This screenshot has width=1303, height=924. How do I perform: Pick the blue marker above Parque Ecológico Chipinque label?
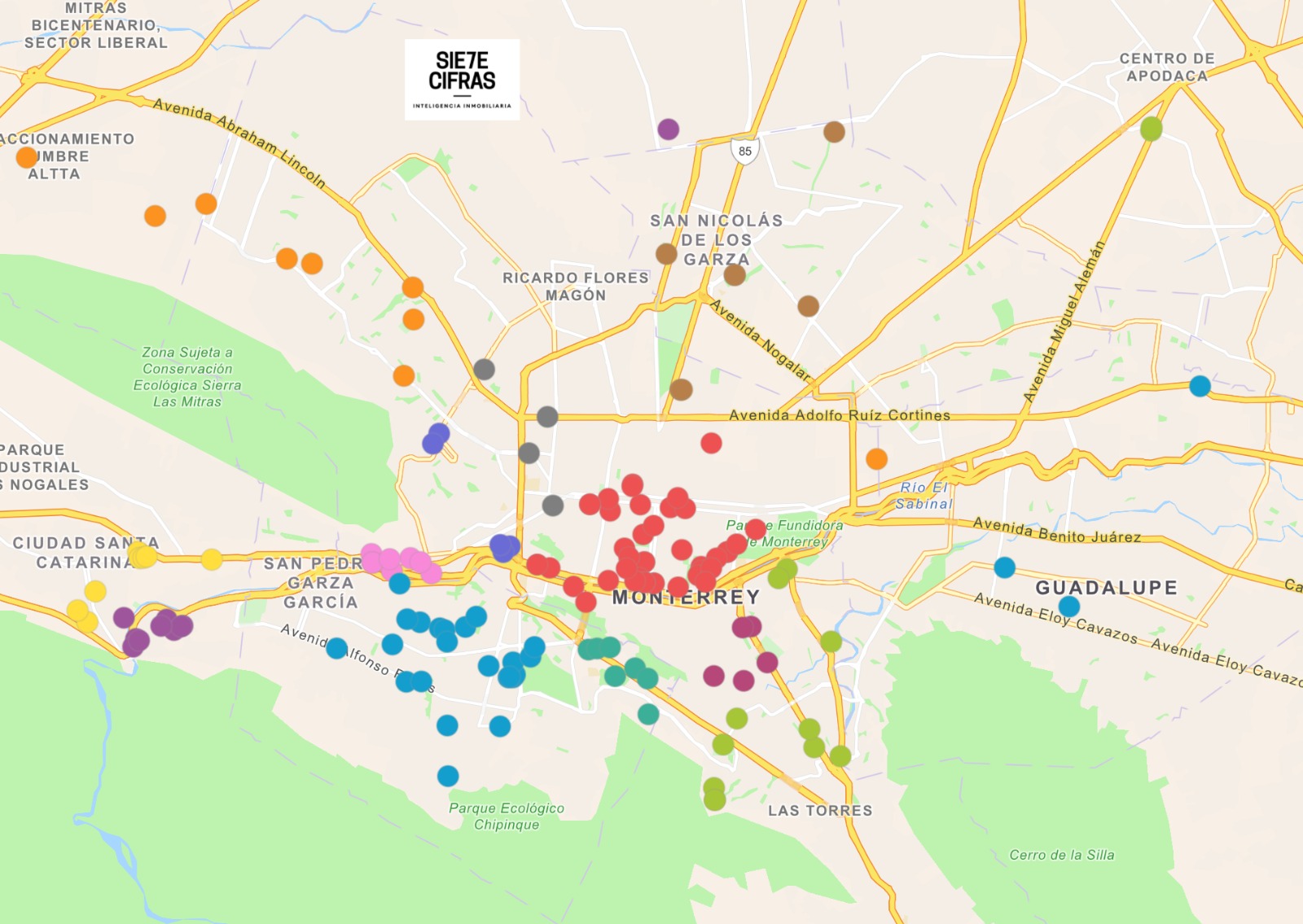448,776
